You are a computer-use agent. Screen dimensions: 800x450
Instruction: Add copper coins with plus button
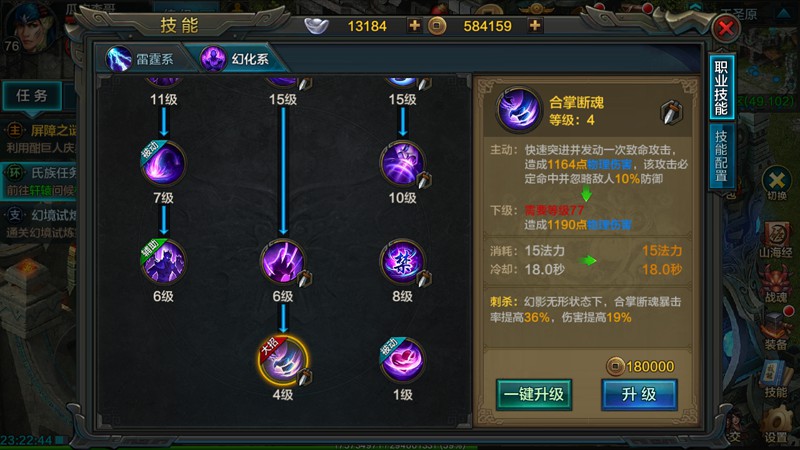[535, 26]
